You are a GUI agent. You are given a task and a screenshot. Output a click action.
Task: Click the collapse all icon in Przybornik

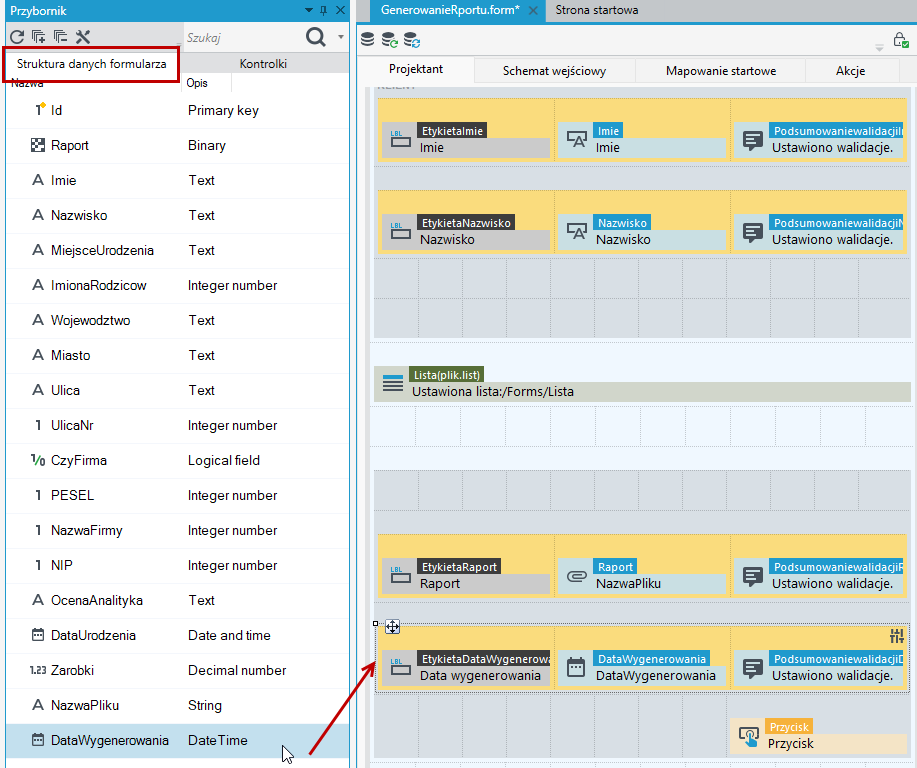(60, 37)
